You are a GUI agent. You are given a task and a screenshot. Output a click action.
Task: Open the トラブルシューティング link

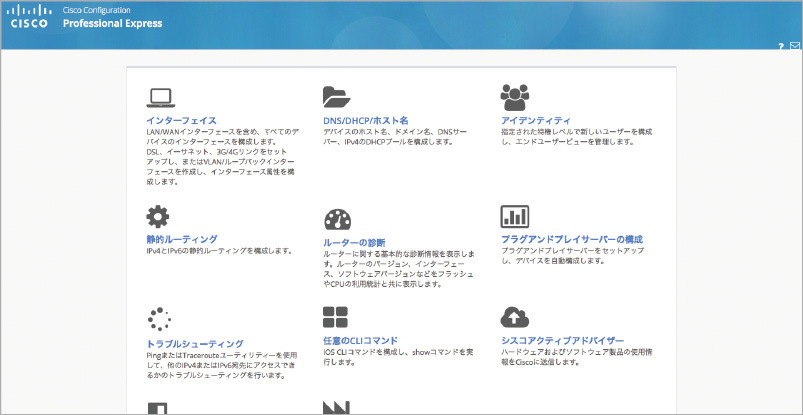click(195, 344)
